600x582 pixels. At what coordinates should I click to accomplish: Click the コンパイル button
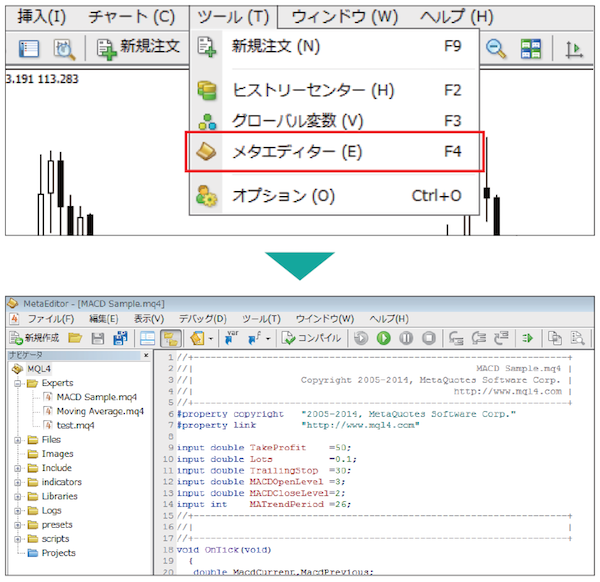click(x=311, y=338)
